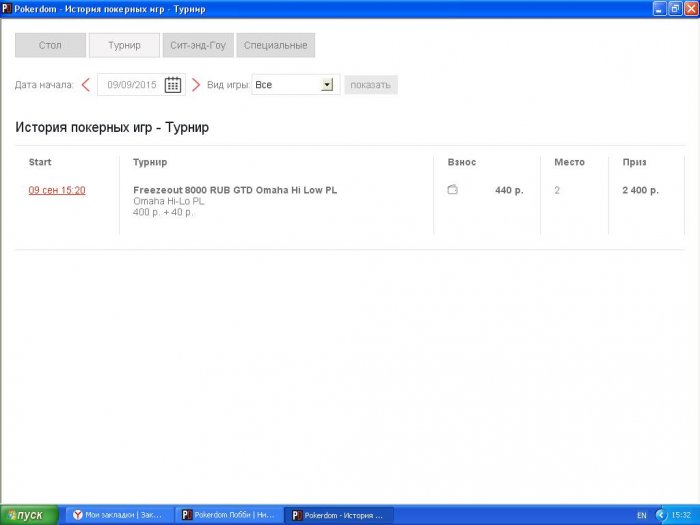Open the Windows Пуск start button
Screen dimensions: 700x525
pos(29,515)
